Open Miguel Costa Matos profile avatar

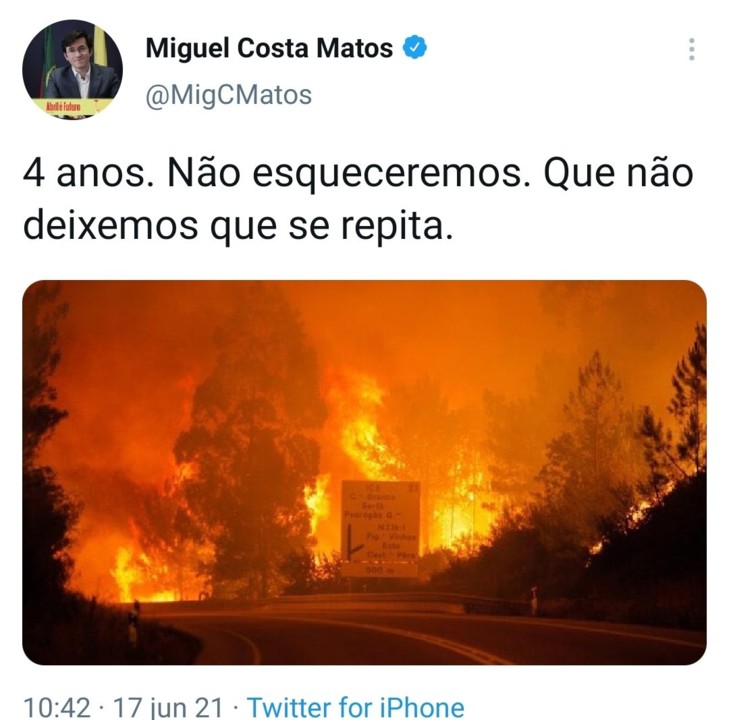(73, 70)
